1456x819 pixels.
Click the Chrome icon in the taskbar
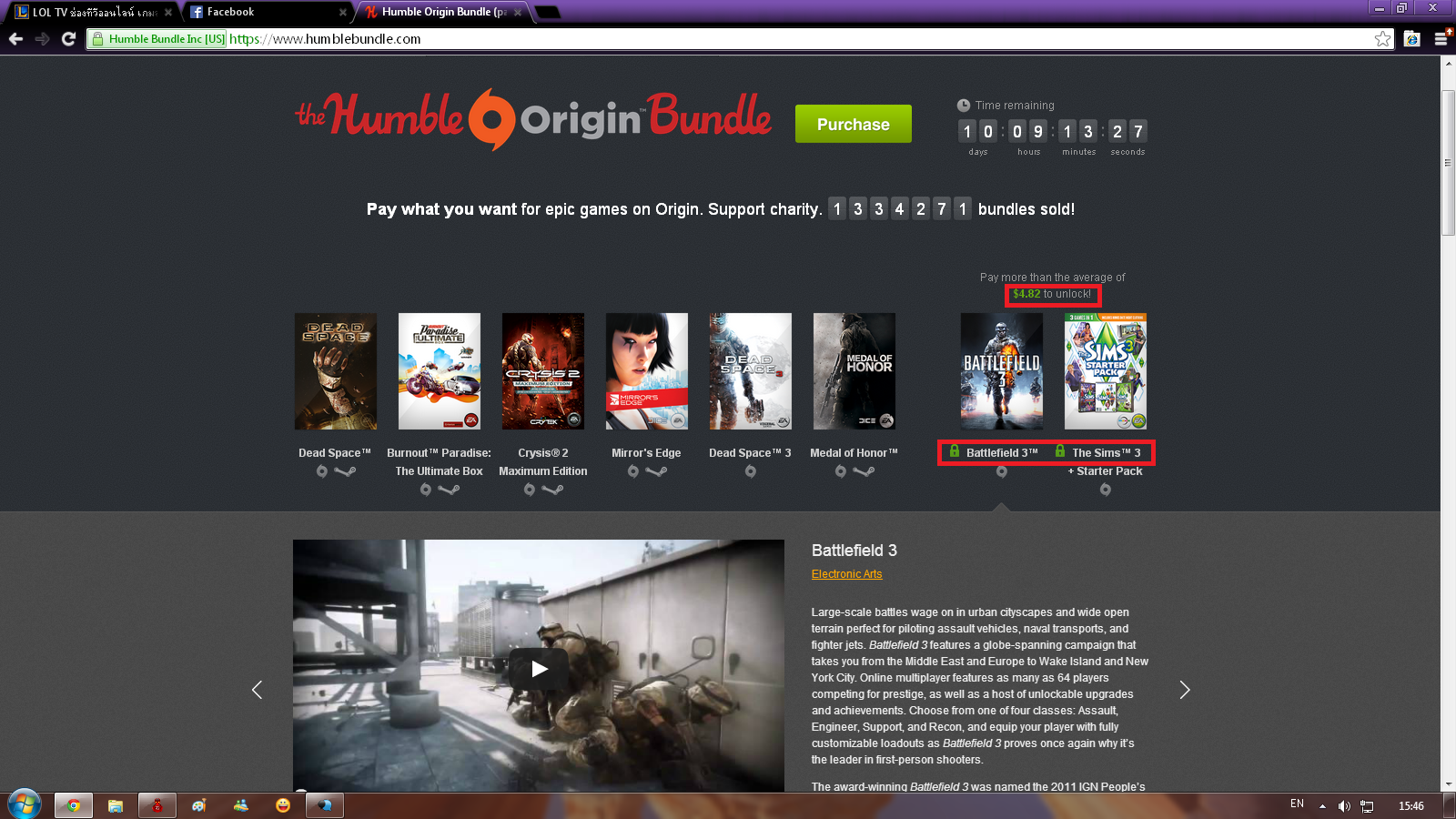pos(73,805)
